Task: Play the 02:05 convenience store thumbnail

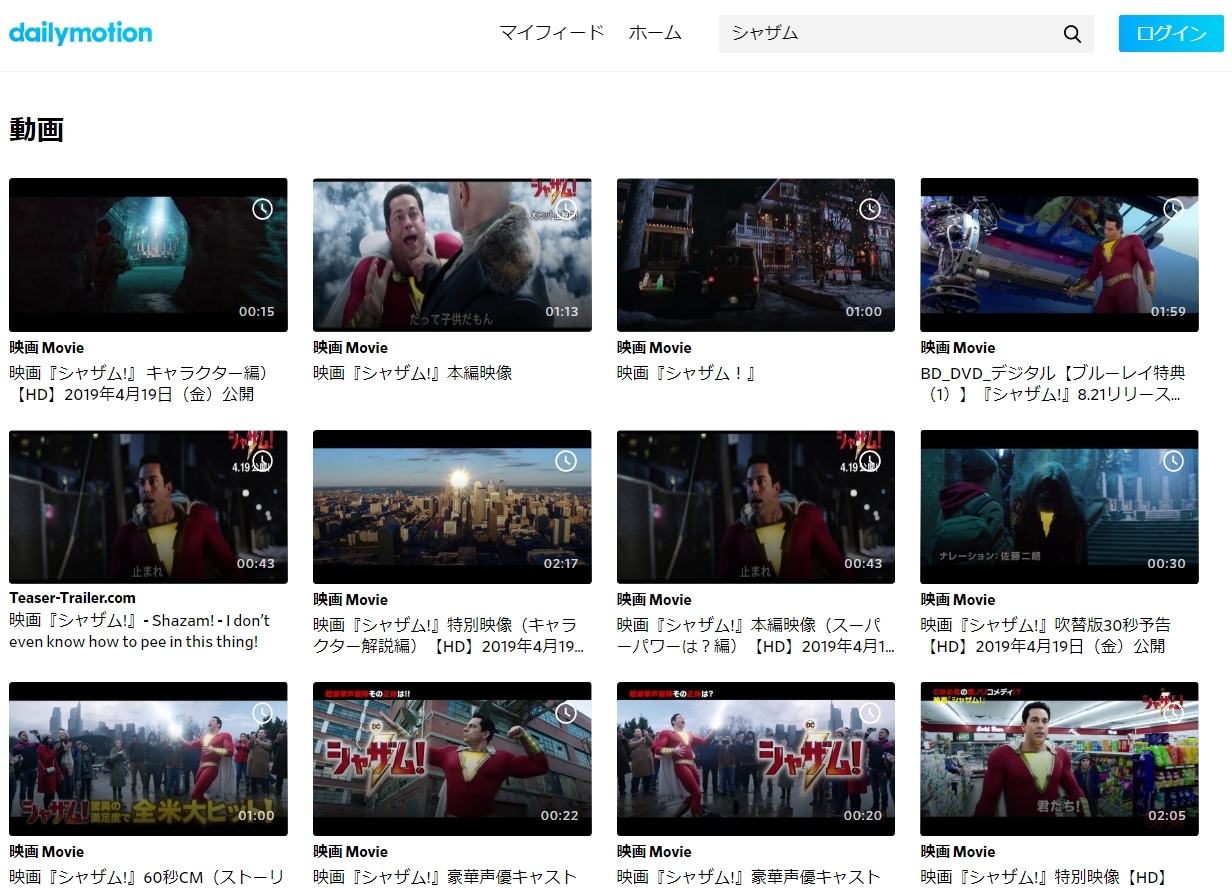Action: point(1059,759)
